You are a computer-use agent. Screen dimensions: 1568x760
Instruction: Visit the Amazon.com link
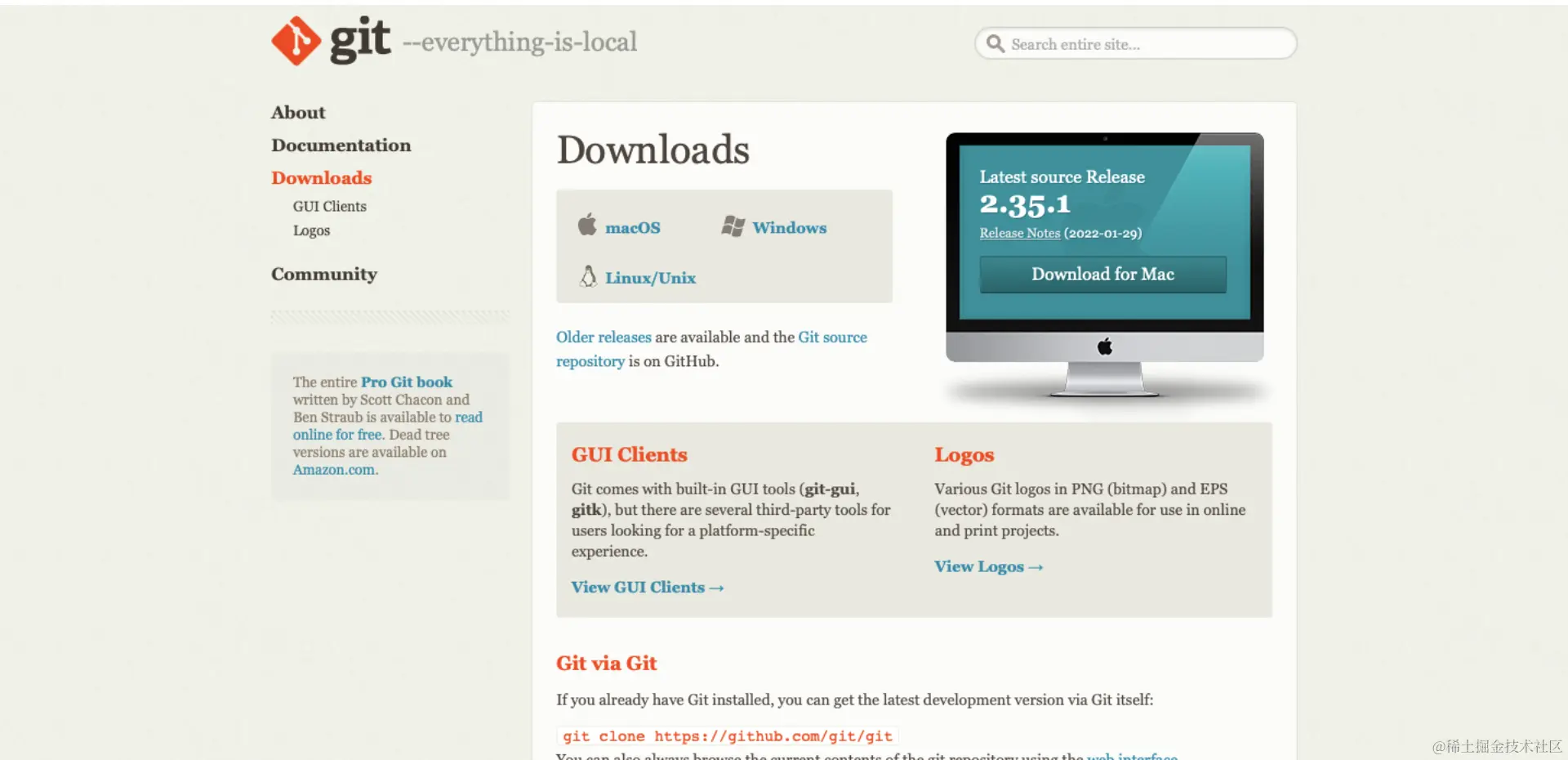click(x=336, y=470)
